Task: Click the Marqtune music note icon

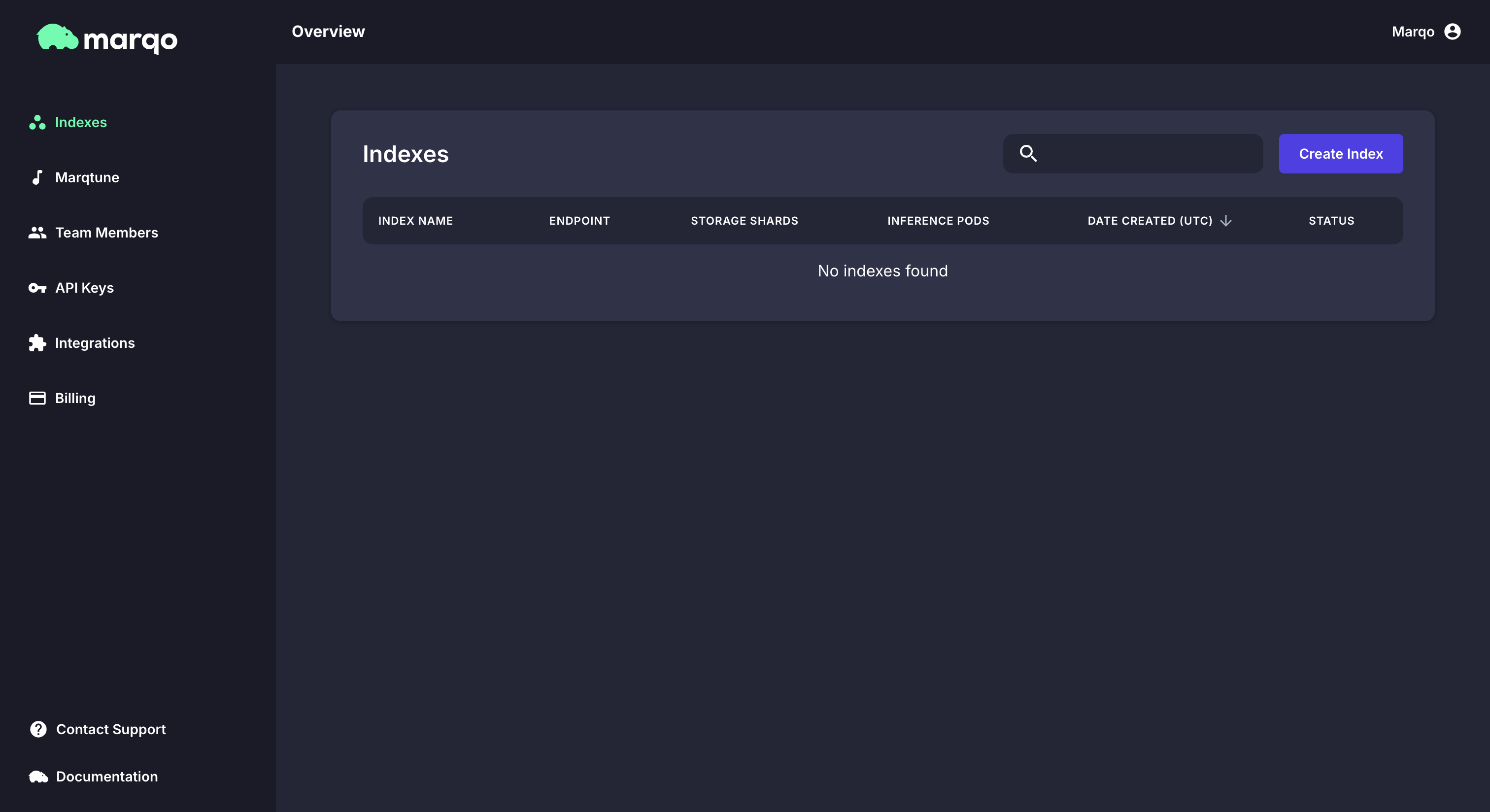Action: 37,177
